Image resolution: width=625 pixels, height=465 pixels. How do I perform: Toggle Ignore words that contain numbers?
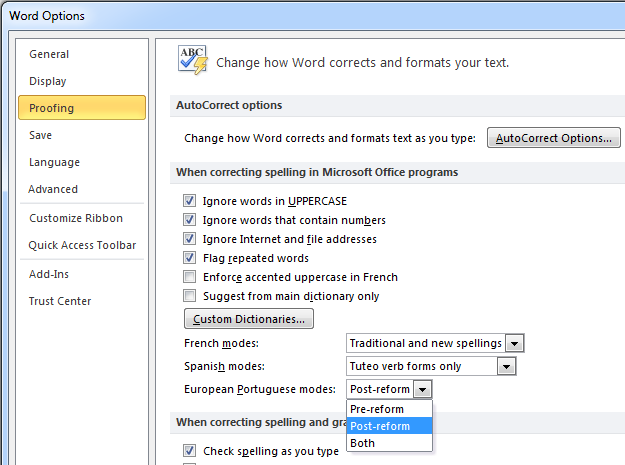point(189,220)
